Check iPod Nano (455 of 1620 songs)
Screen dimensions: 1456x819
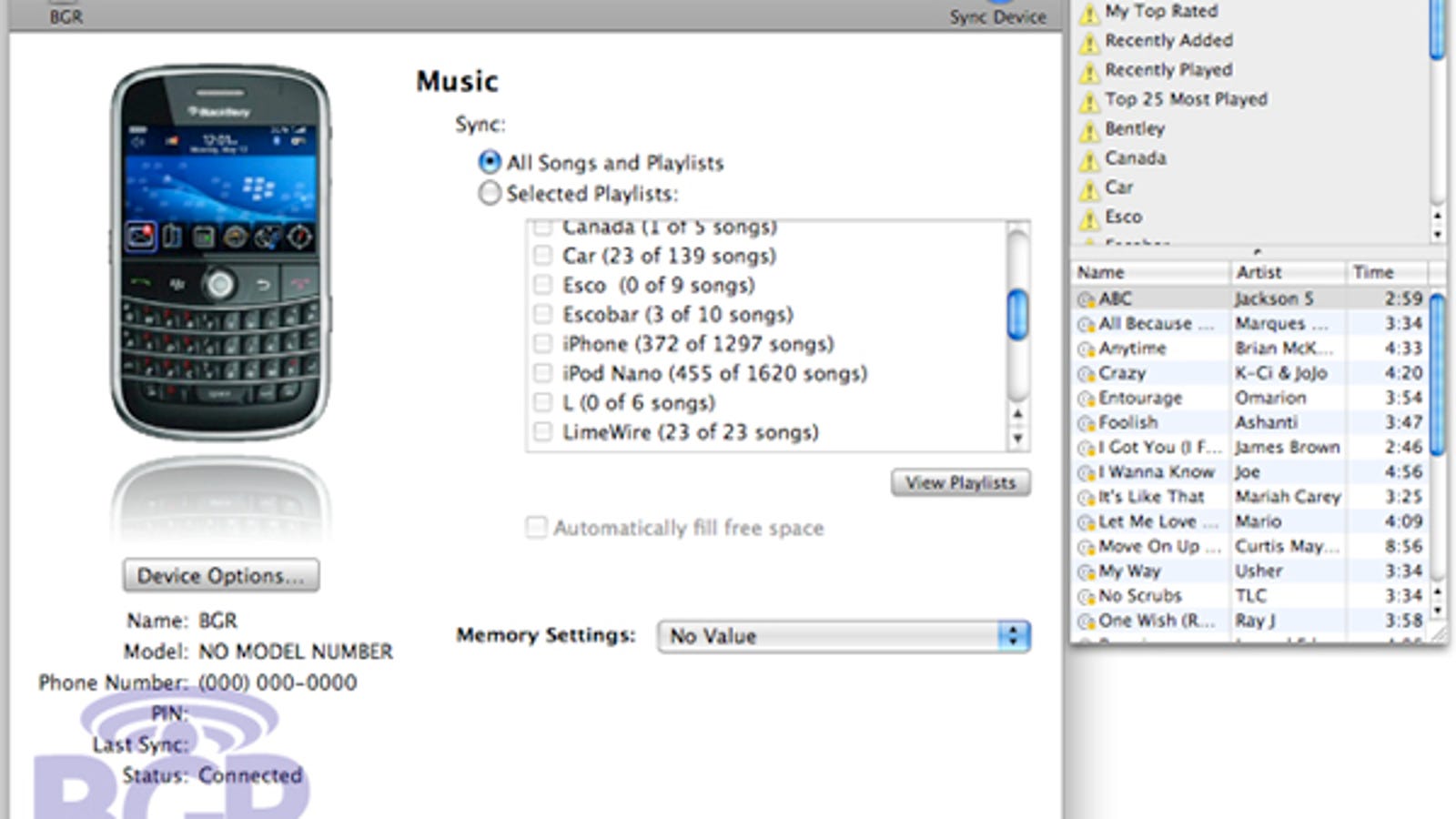point(542,373)
